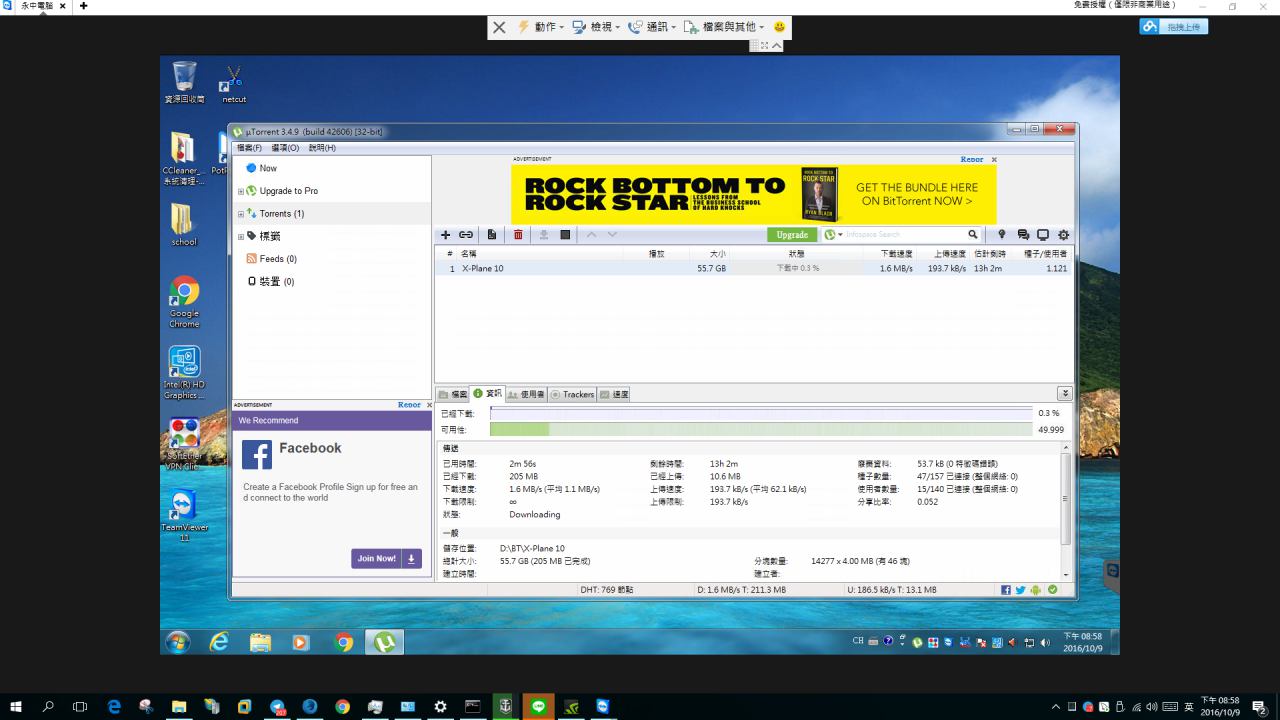Click the search magnifier icon

972,235
